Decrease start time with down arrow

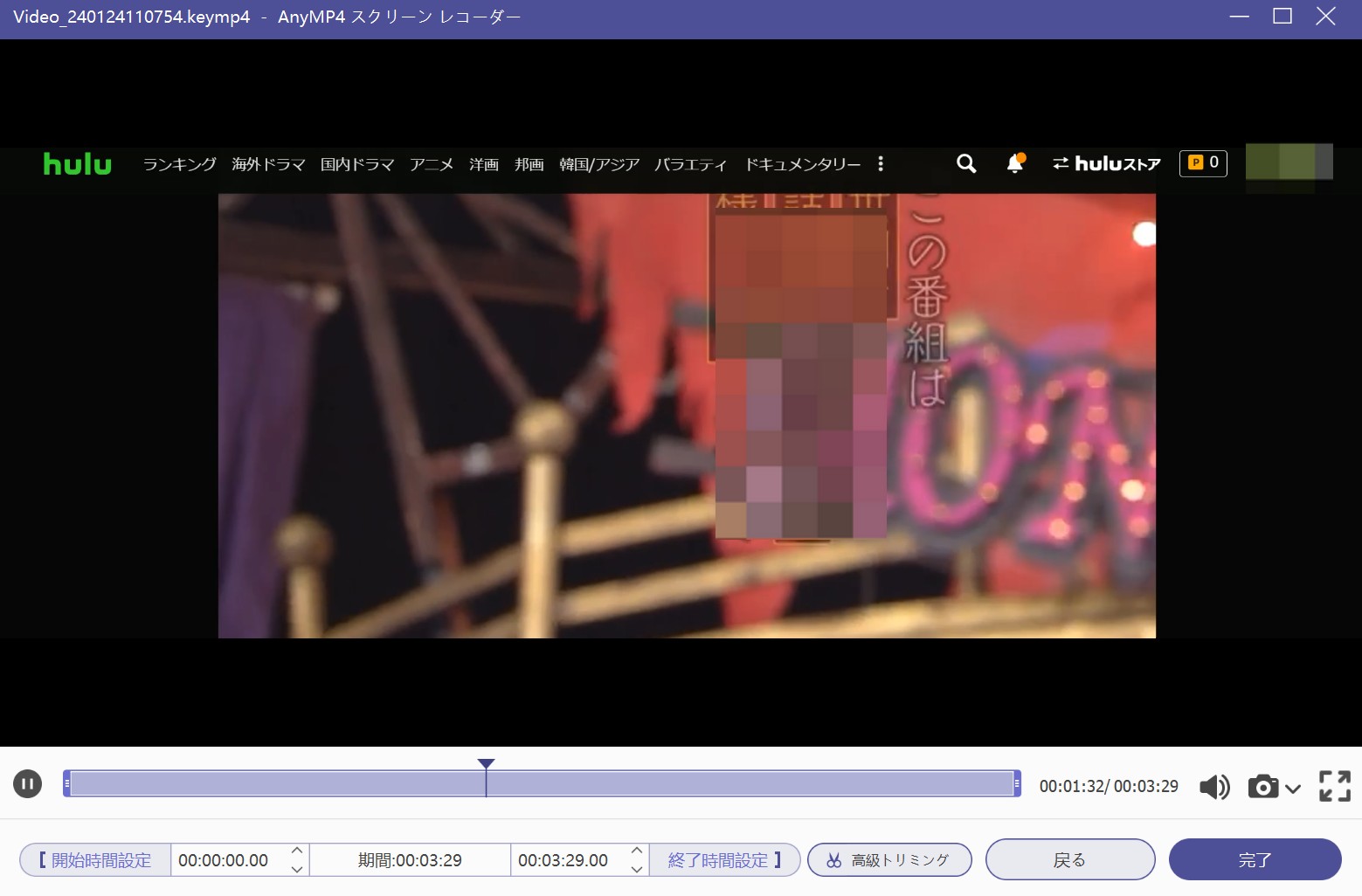[x=297, y=870]
